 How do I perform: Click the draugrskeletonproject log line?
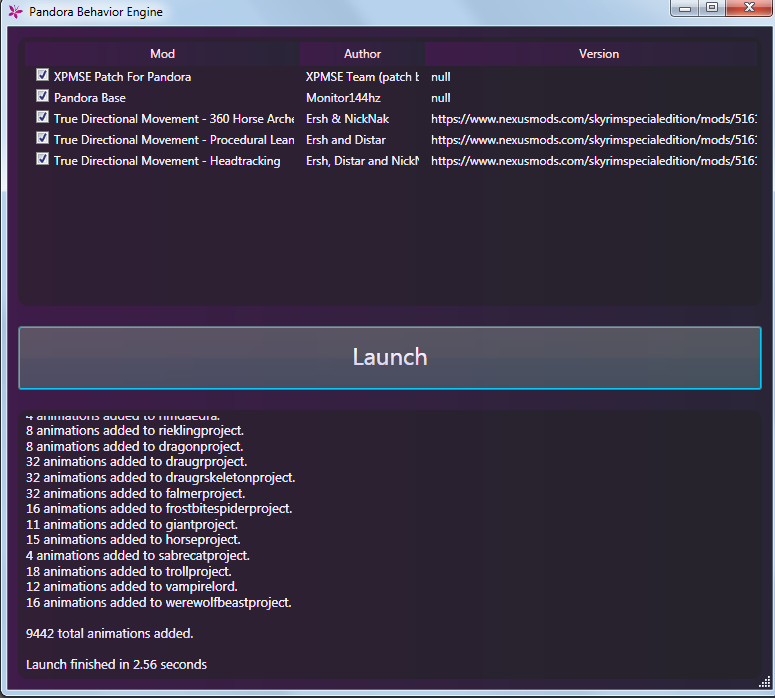point(161,478)
